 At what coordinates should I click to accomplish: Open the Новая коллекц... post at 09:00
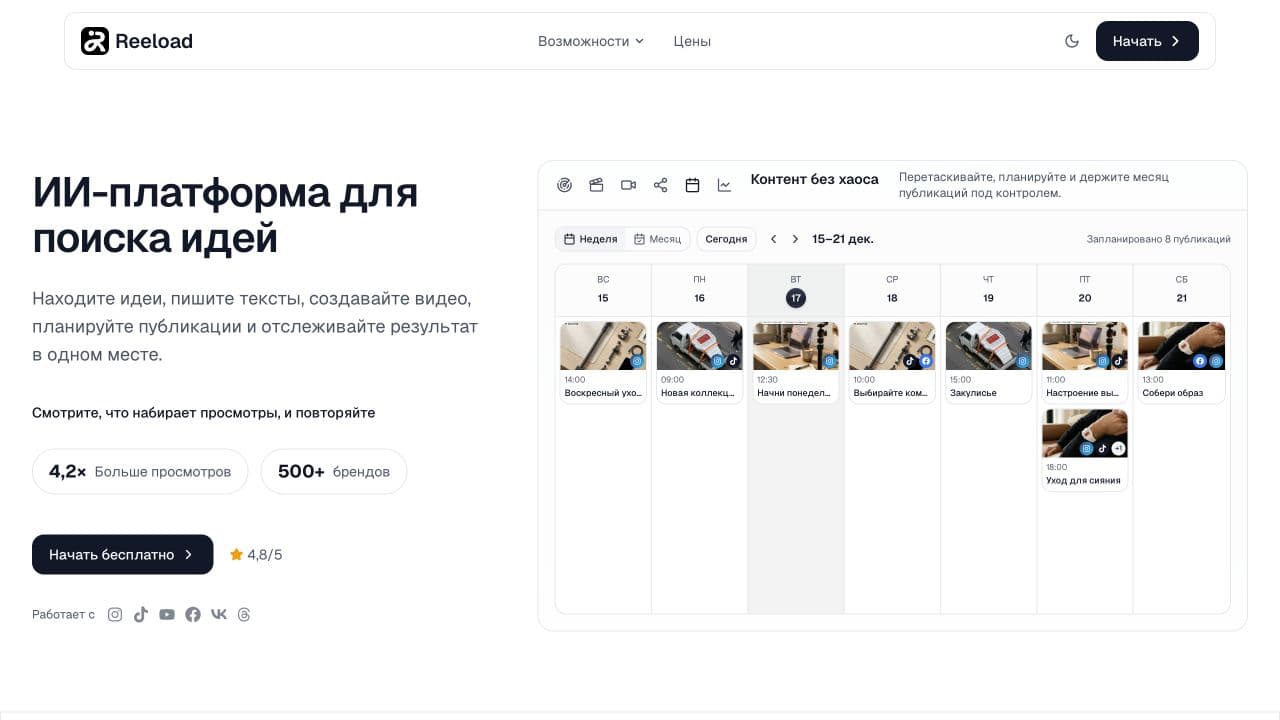699,362
